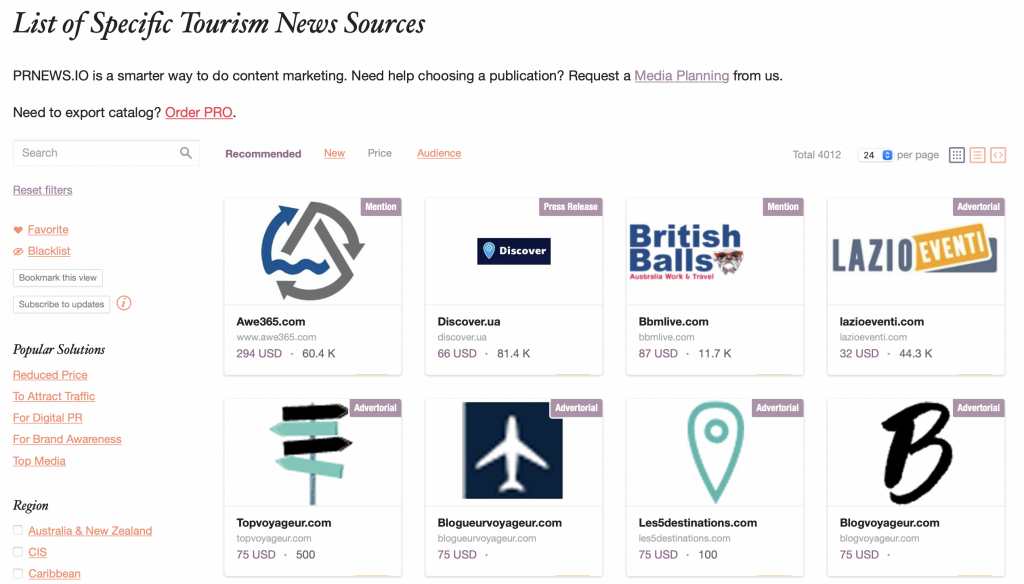
Task: Click the Mention badge on Awe365.com card
Action: (x=381, y=206)
